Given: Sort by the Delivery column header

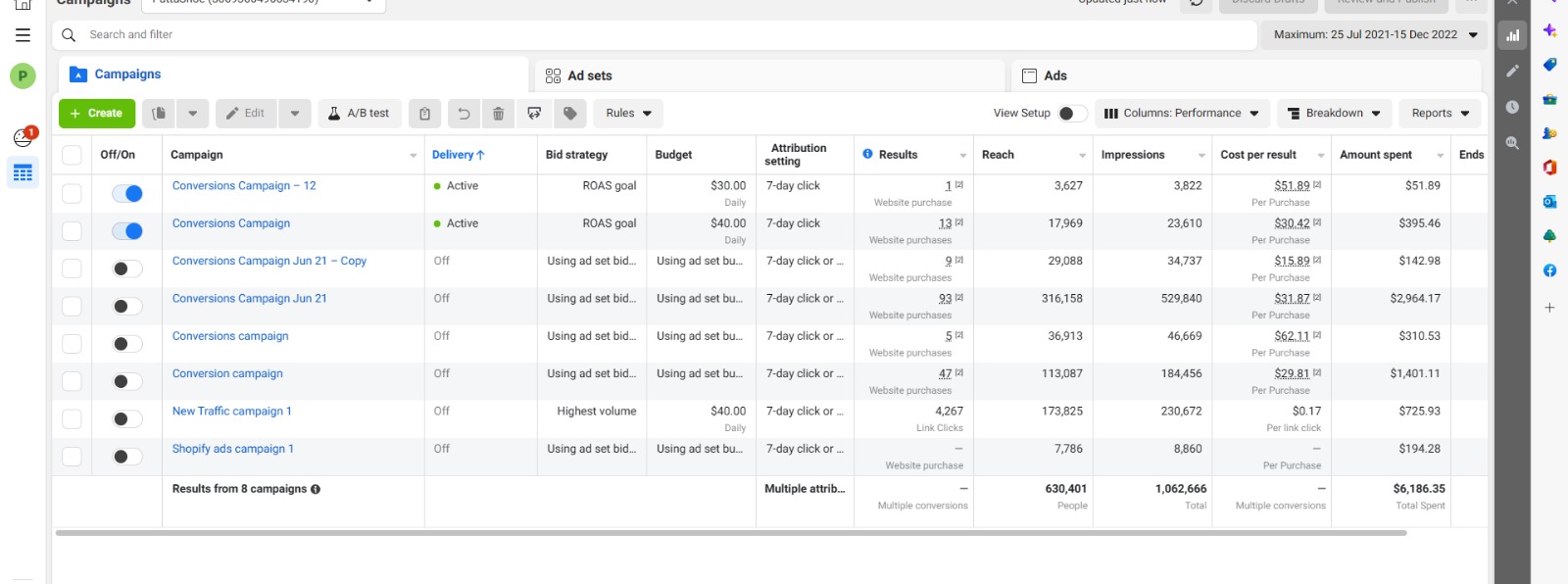Looking at the screenshot, I should click(459, 155).
